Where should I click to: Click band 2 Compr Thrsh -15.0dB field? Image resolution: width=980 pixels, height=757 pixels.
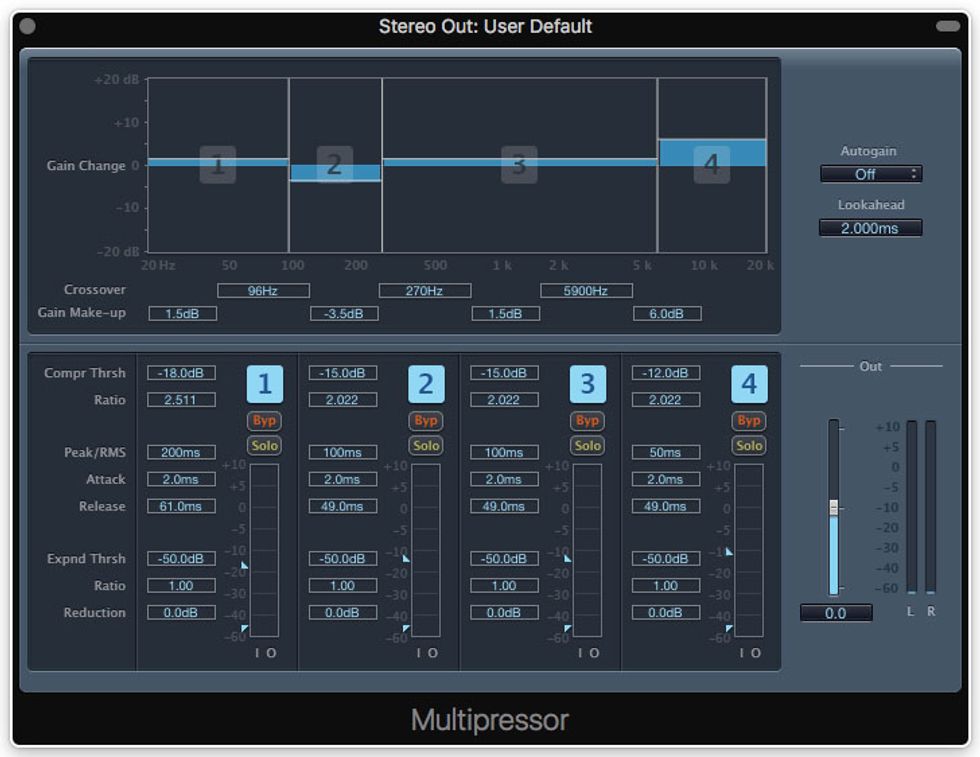tap(343, 373)
